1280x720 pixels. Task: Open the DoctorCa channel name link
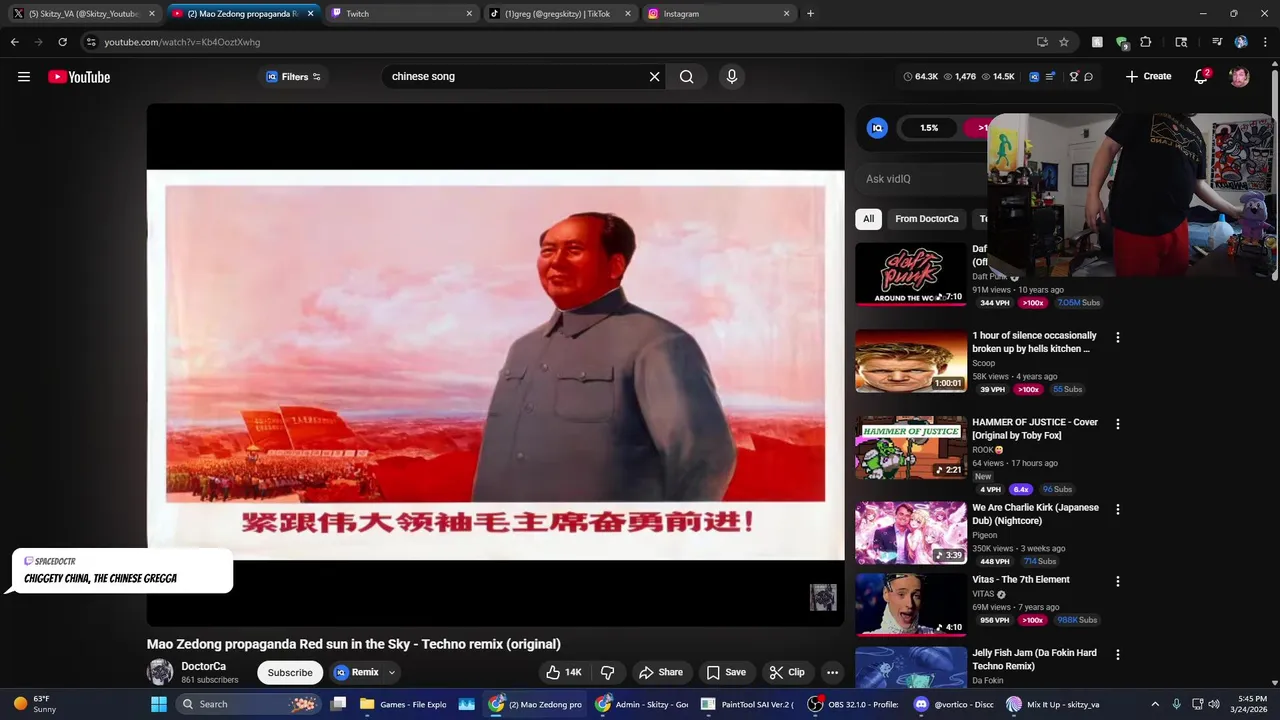[x=203, y=666]
